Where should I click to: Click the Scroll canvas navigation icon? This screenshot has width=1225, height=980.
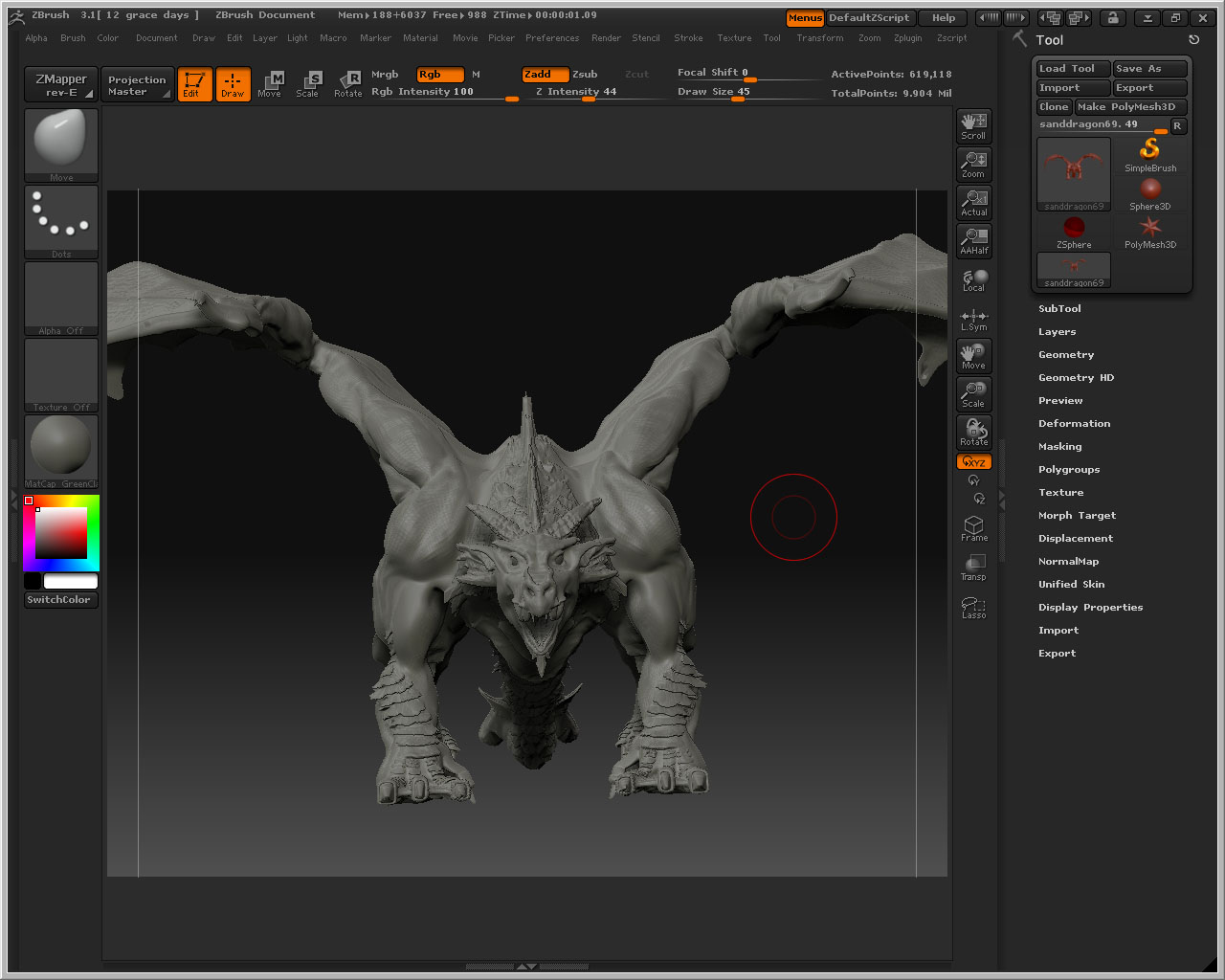973,126
